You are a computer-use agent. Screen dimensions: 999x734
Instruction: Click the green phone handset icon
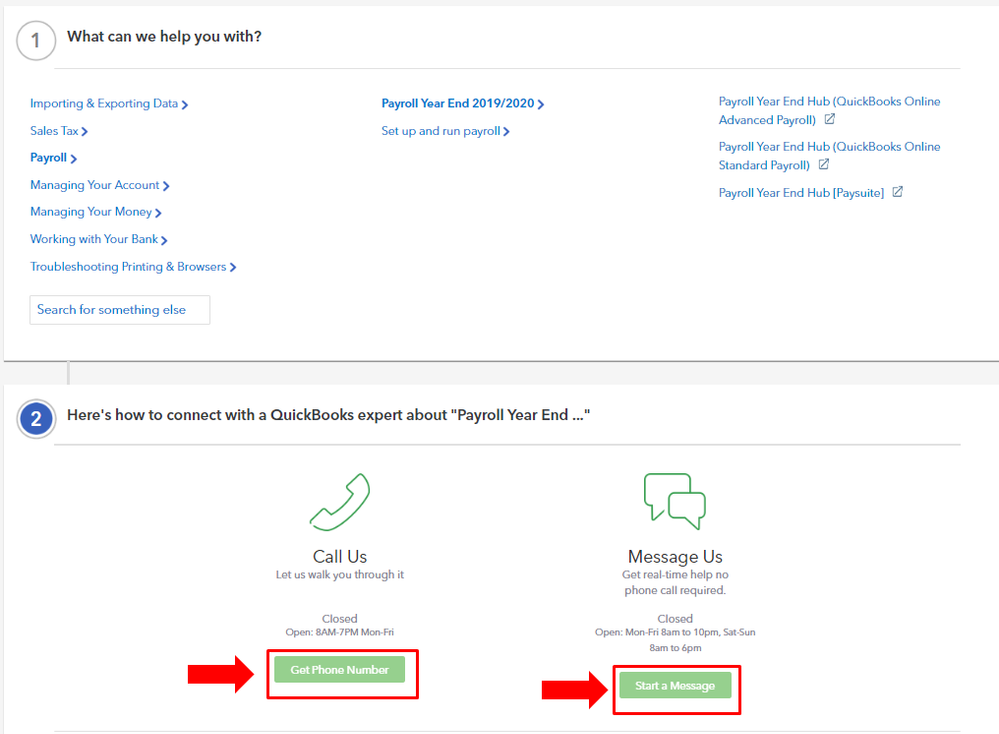pos(340,502)
